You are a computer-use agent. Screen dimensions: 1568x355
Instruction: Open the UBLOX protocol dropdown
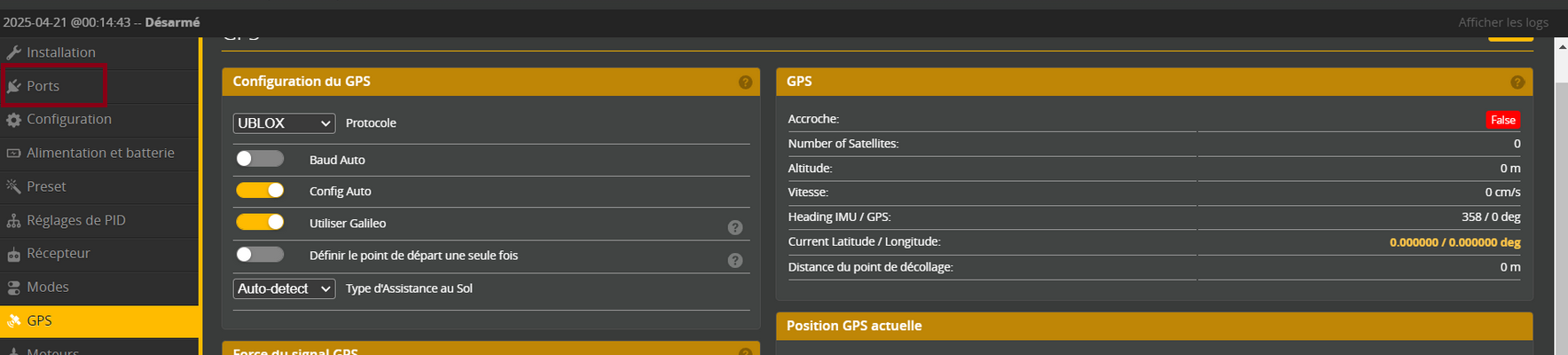tap(284, 123)
